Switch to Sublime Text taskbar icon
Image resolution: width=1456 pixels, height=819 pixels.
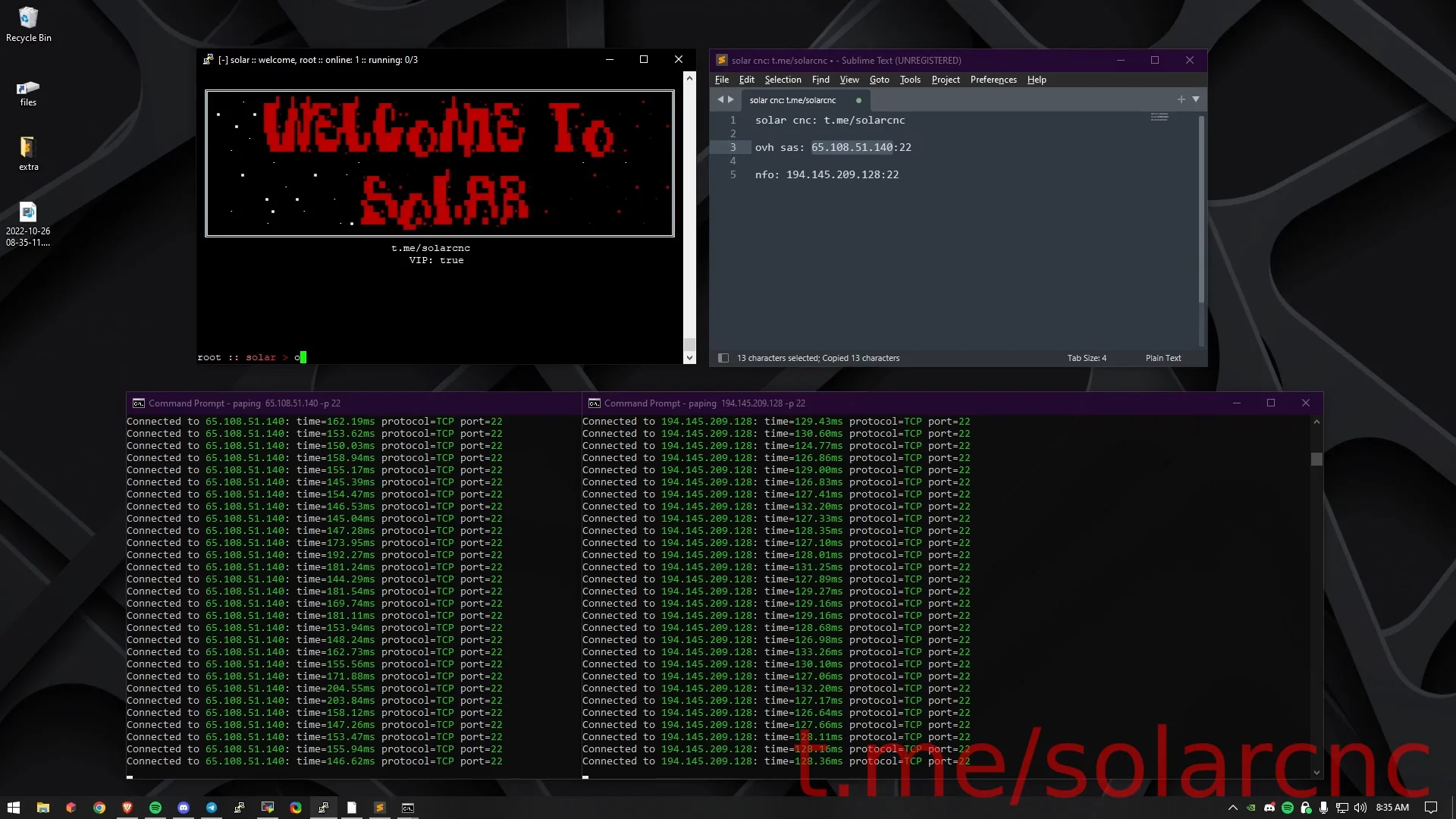point(380,808)
